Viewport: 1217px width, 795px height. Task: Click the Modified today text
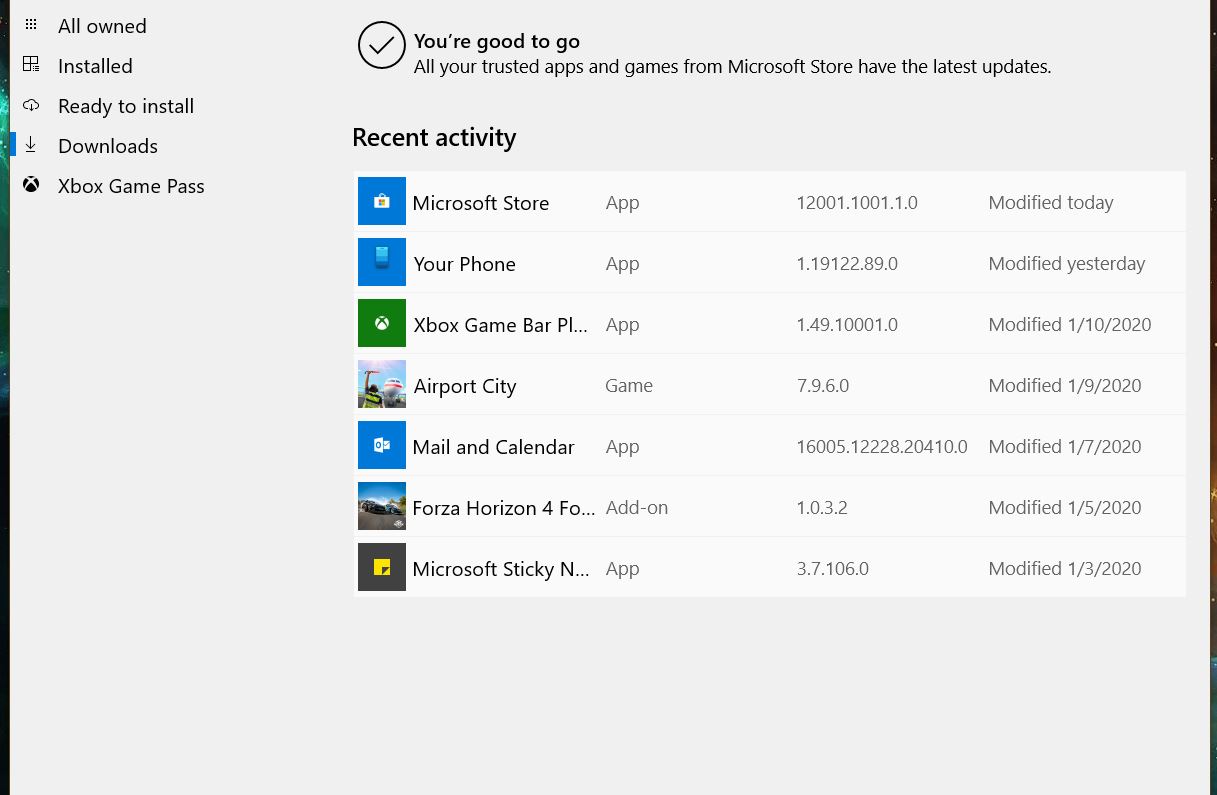(x=1051, y=203)
